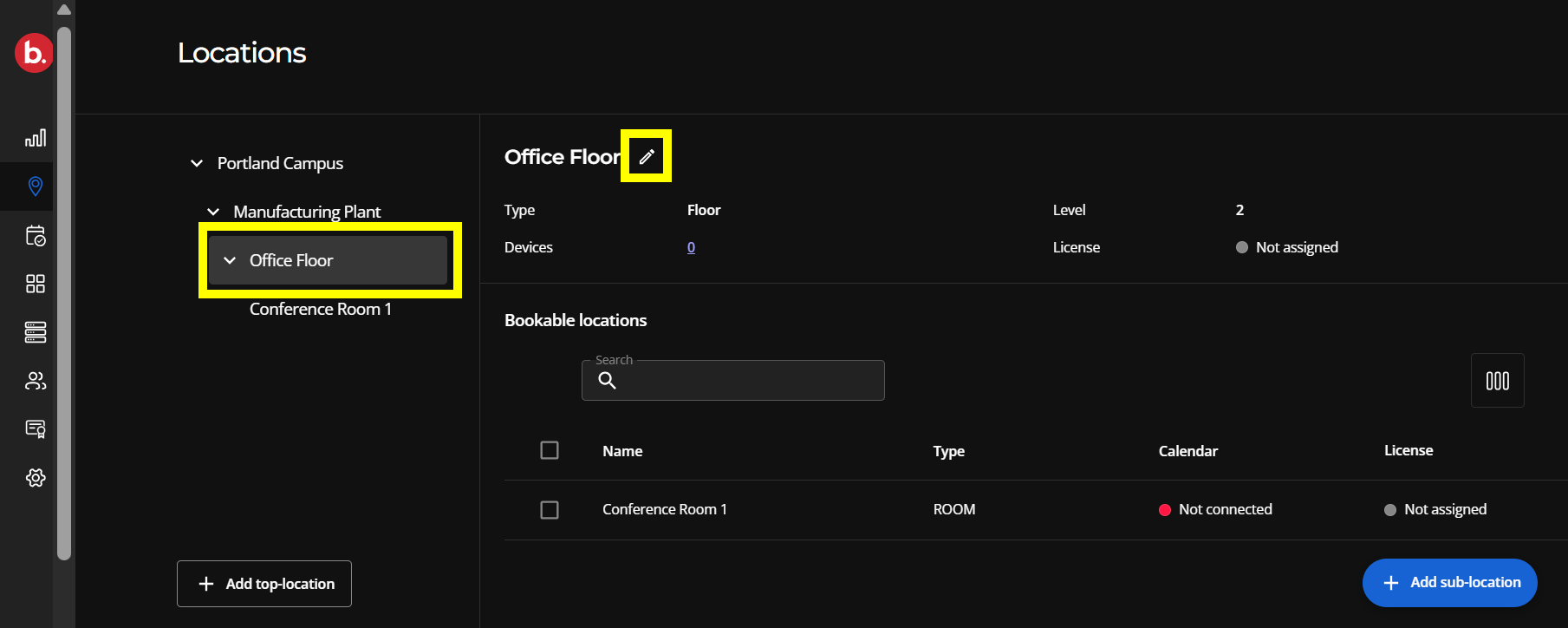Open the settings gear icon
This screenshot has width=1568, height=628.
coord(36,477)
